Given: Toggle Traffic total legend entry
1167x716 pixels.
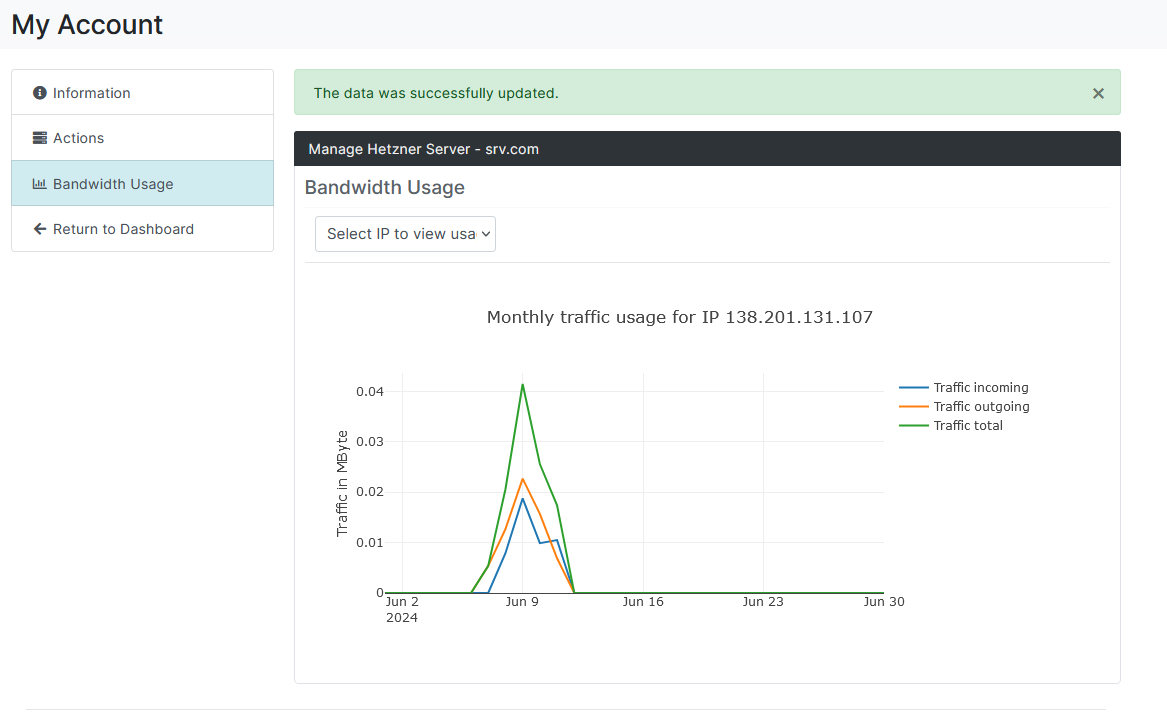Looking at the screenshot, I should (951, 426).
